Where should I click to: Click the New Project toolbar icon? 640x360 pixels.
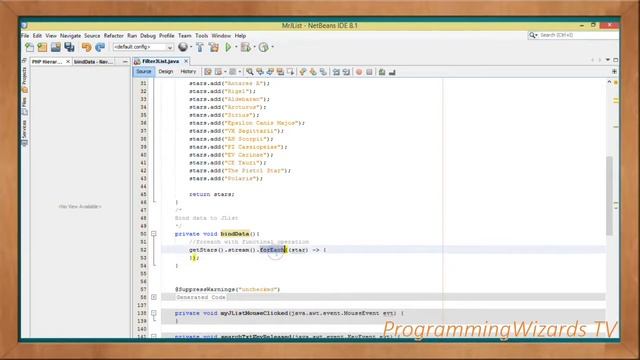(x=42, y=47)
